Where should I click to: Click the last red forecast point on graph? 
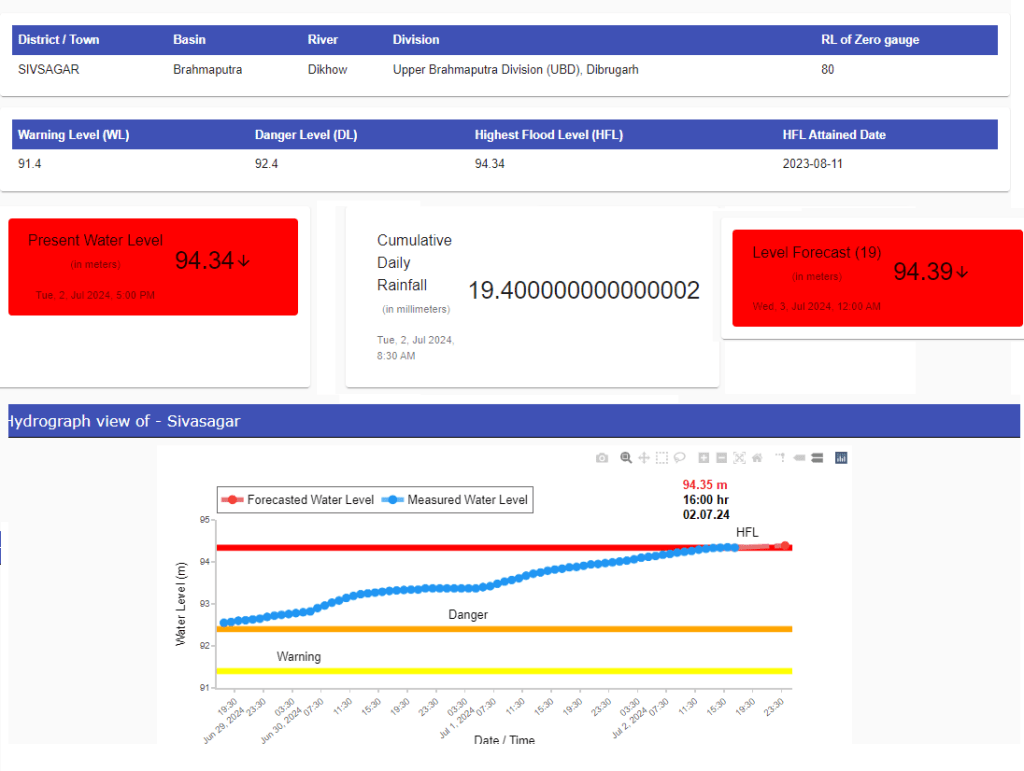click(x=785, y=546)
